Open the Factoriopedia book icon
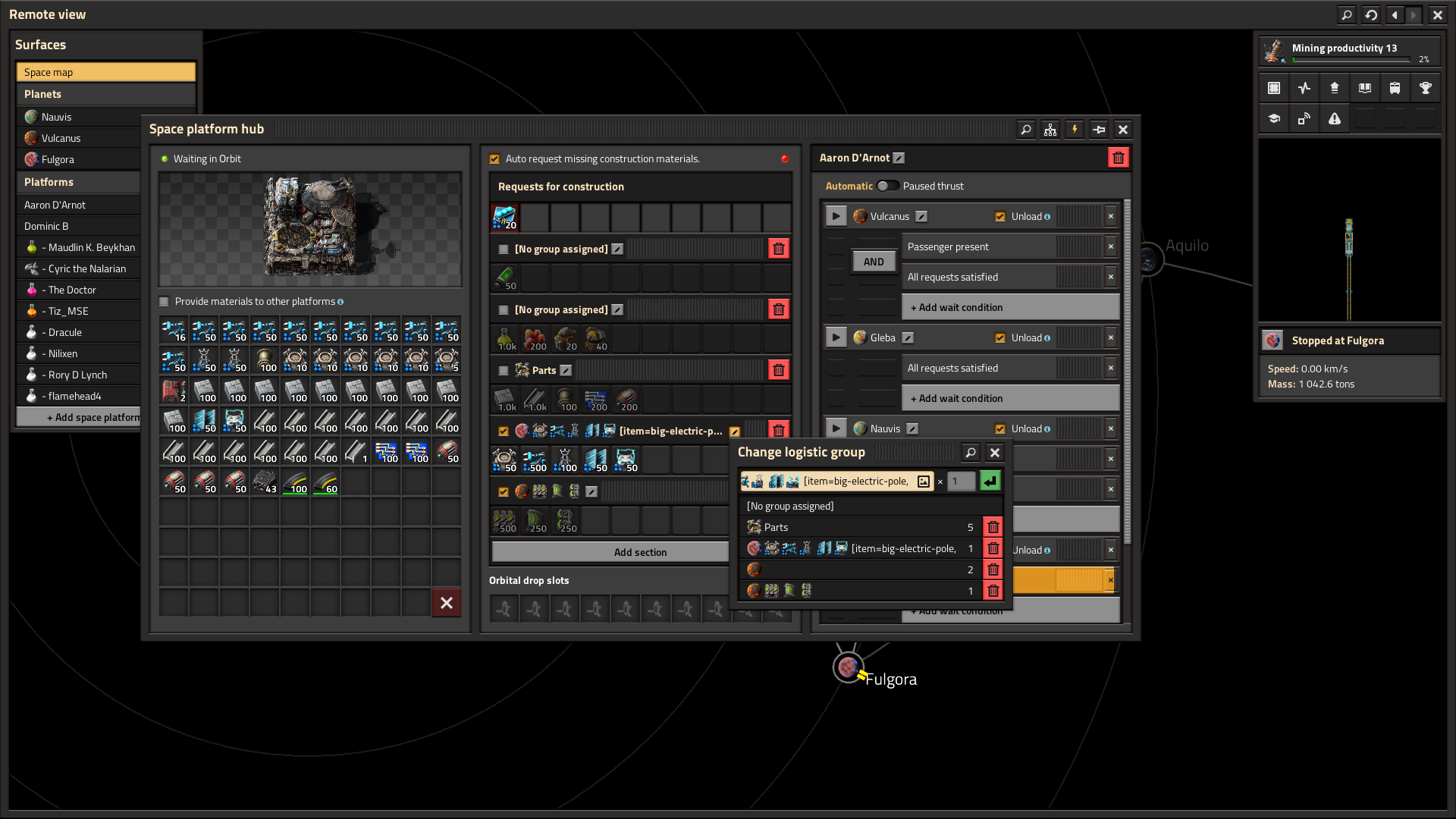This screenshot has height=819, width=1456. click(x=1365, y=89)
